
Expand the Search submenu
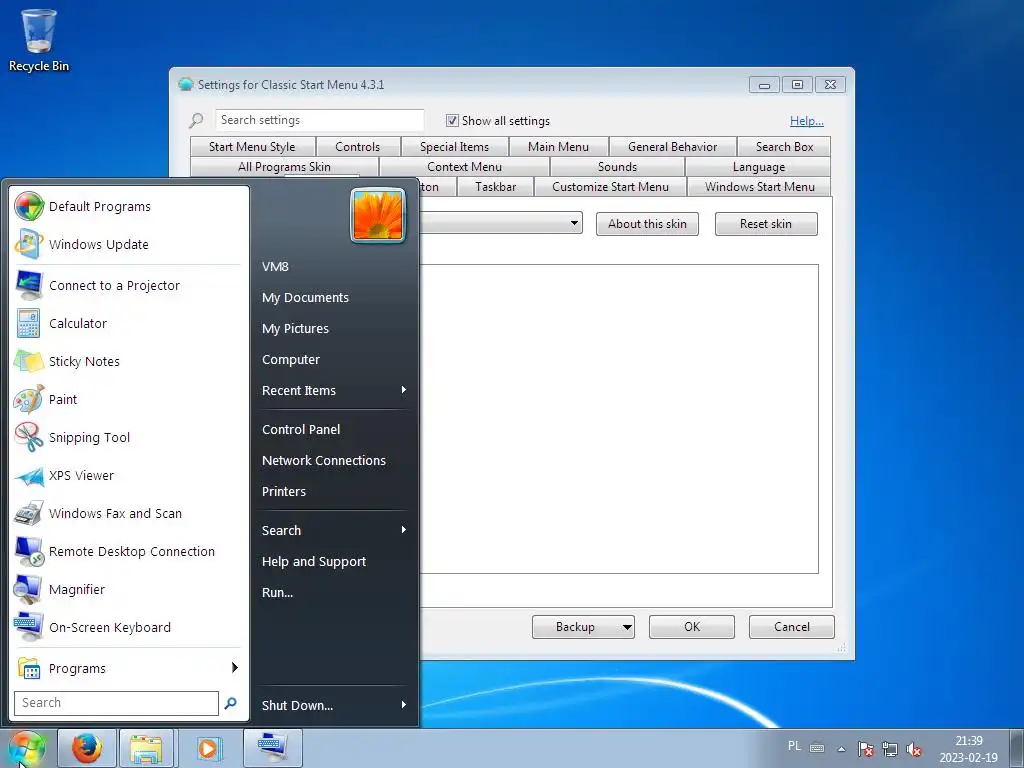pyautogui.click(x=334, y=530)
